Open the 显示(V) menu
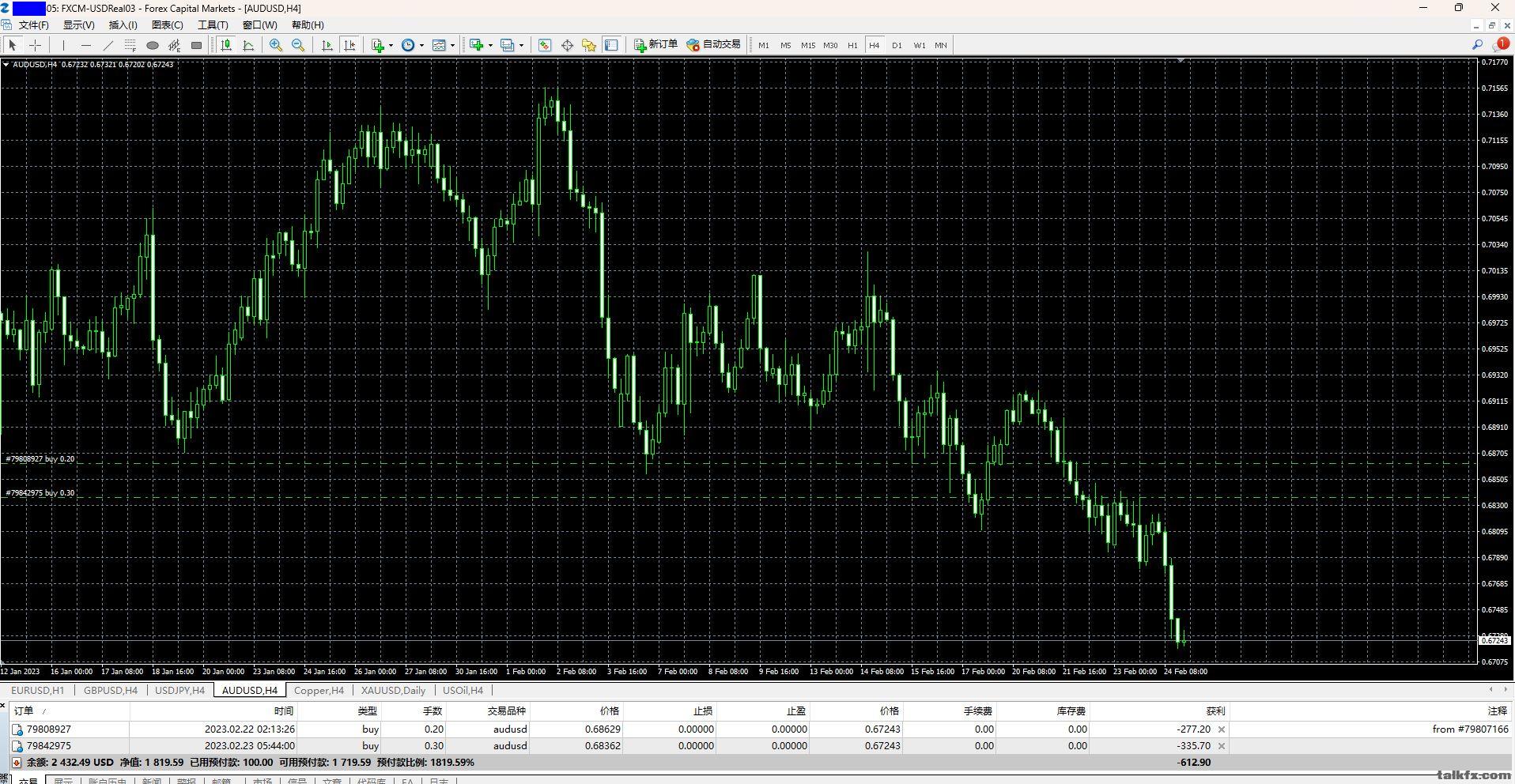The width and height of the screenshot is (1515, 784). [x=78, y=24]
